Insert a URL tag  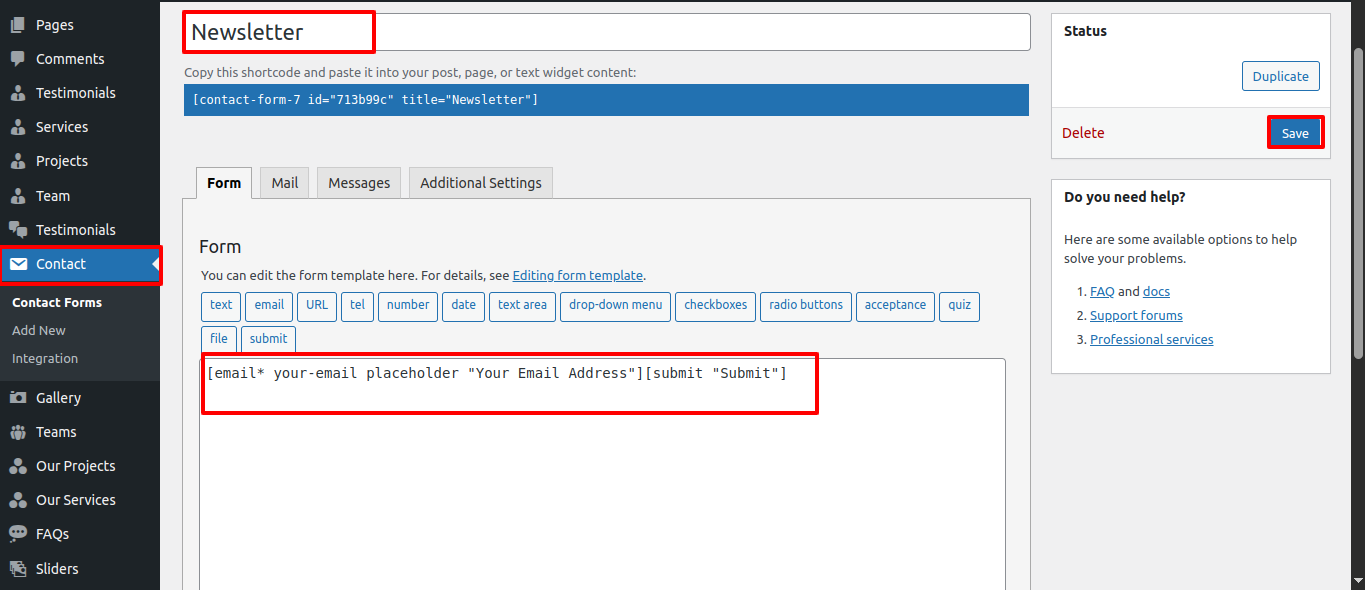[317, 306]
